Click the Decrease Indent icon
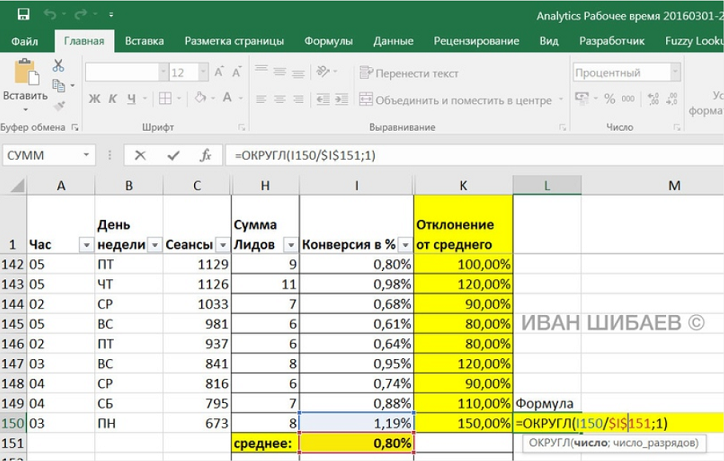 coord(323,99)
